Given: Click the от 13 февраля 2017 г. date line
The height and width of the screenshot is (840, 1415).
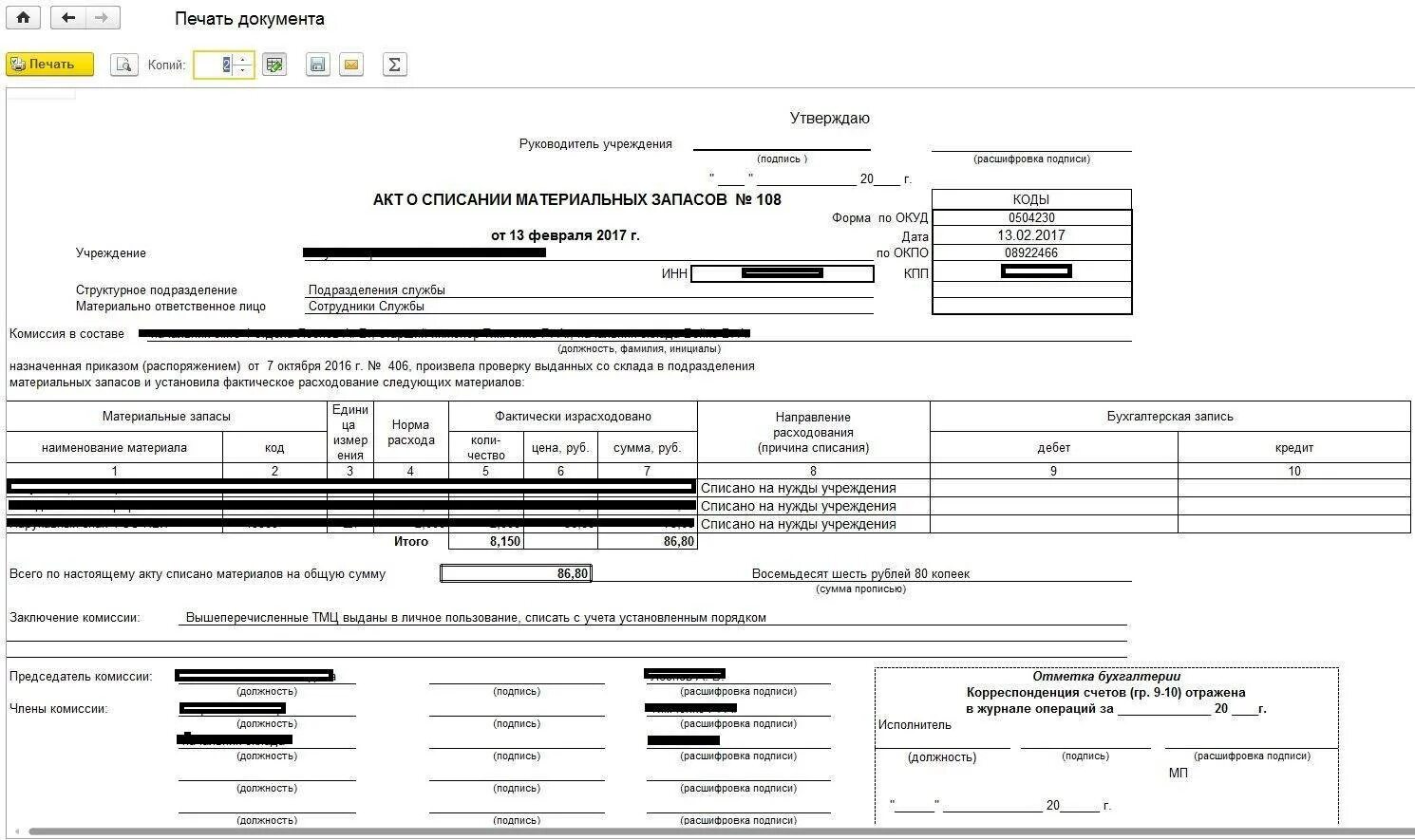Looking at the screenshot, I should (x=565, y=235).
